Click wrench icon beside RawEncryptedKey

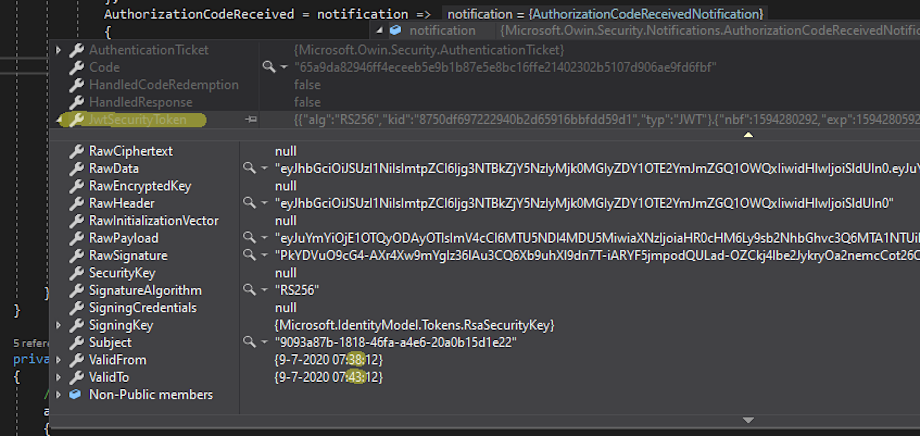(x=76, y=186)
